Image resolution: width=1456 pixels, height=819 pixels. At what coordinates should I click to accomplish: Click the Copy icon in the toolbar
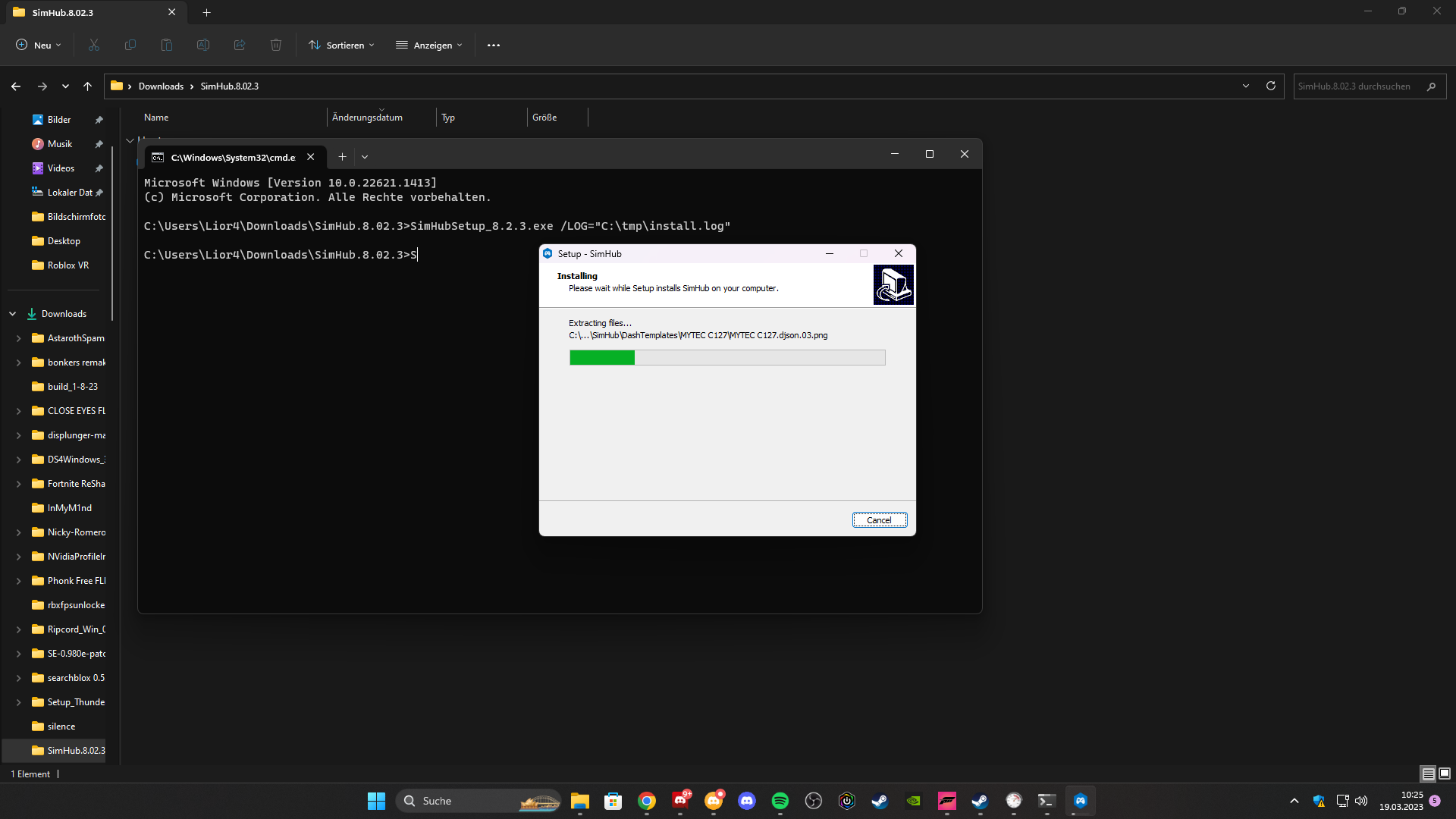(x=130, y=45)
